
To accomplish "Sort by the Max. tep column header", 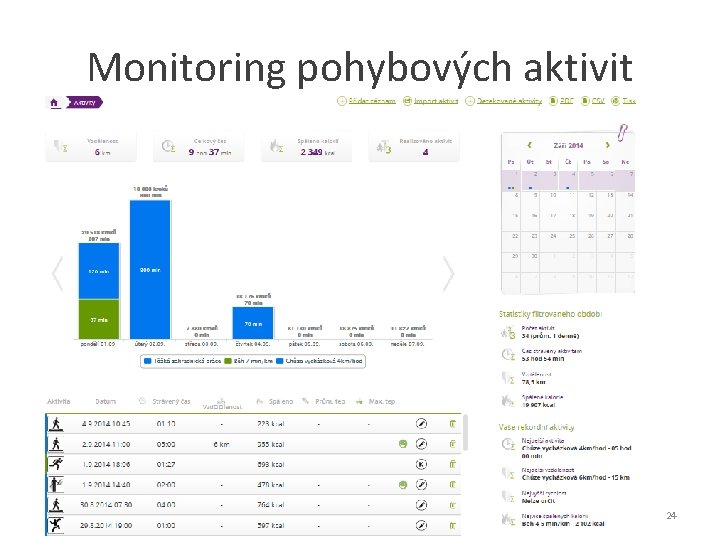I will click(382, 401).
